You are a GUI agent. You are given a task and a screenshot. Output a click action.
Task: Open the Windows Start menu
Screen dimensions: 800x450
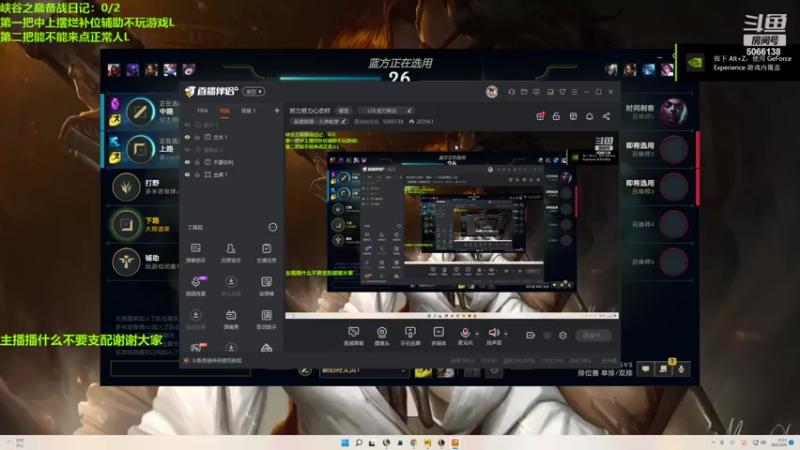(x=345, y=442)
